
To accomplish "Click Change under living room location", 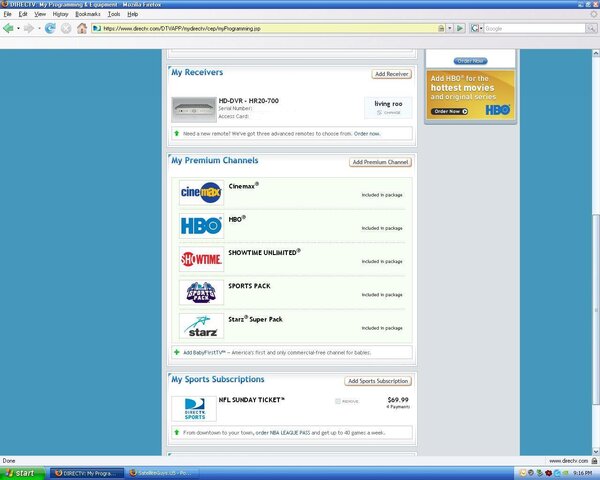I will [x=389, y=113].
